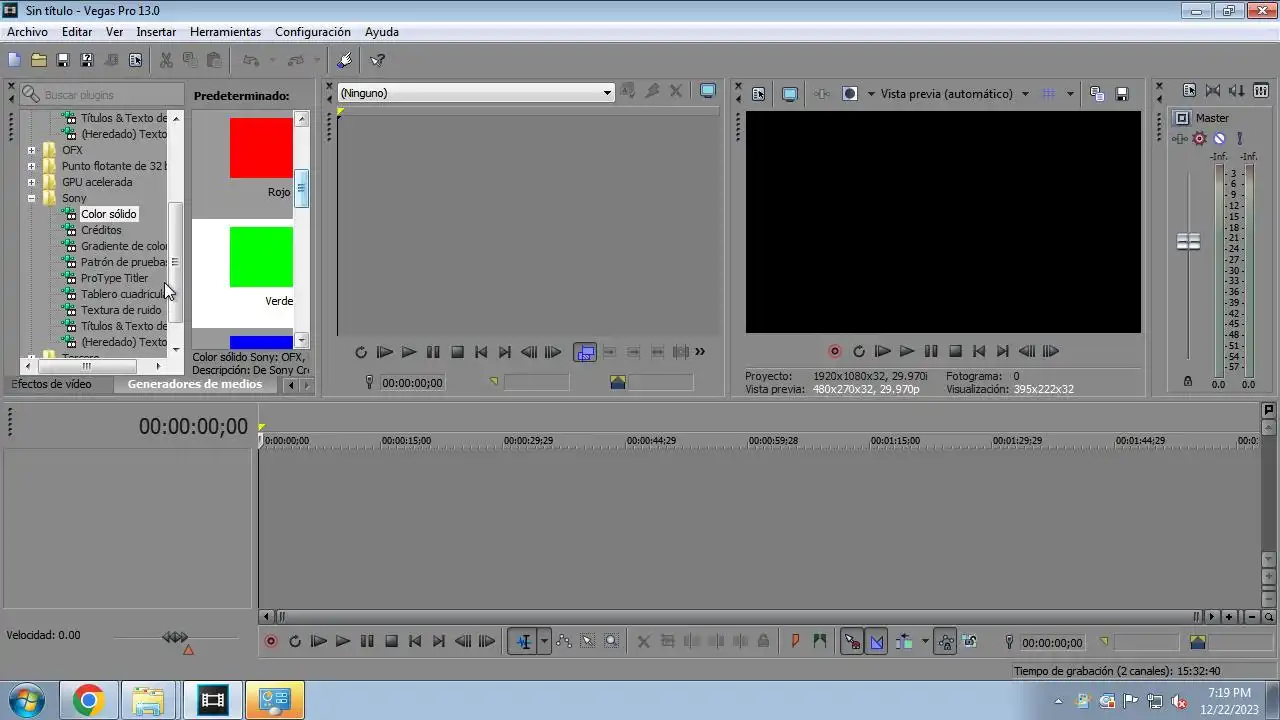Pause playback under video preview
Viewport: 1280px width, 720px height.
point(931,351)
